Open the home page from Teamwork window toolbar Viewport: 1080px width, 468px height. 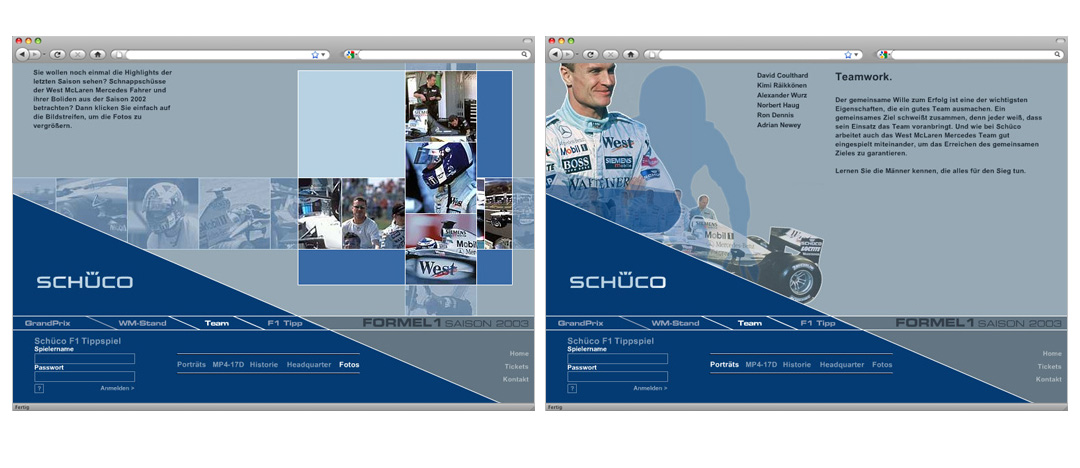pos(631,54)
